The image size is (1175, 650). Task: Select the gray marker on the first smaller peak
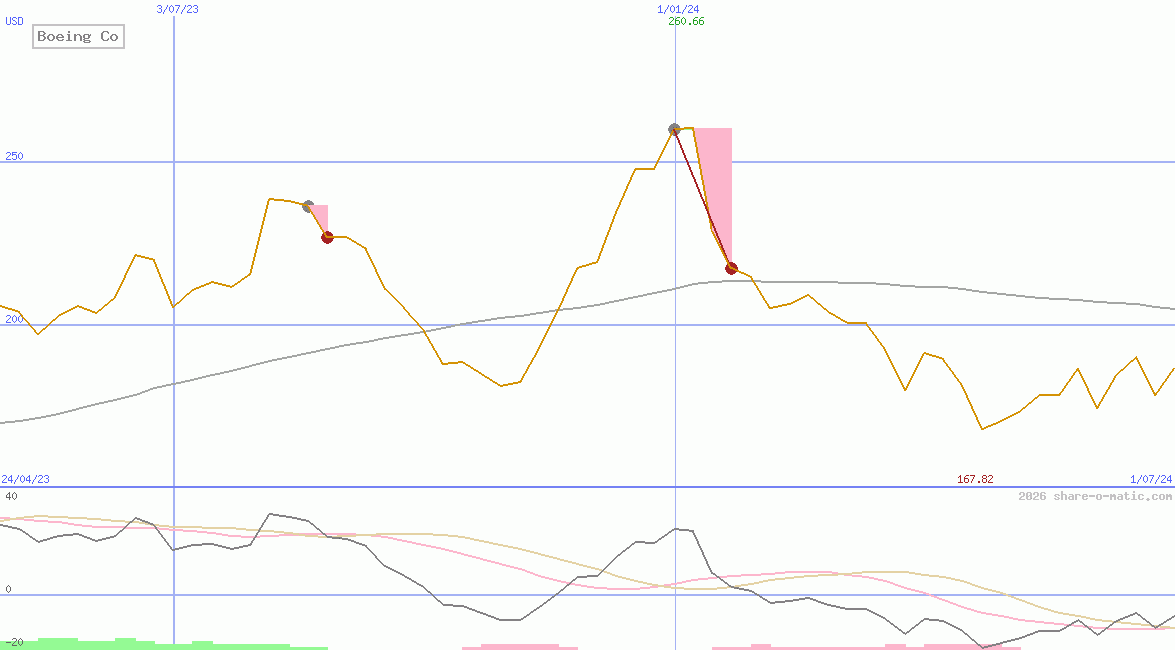308,206
